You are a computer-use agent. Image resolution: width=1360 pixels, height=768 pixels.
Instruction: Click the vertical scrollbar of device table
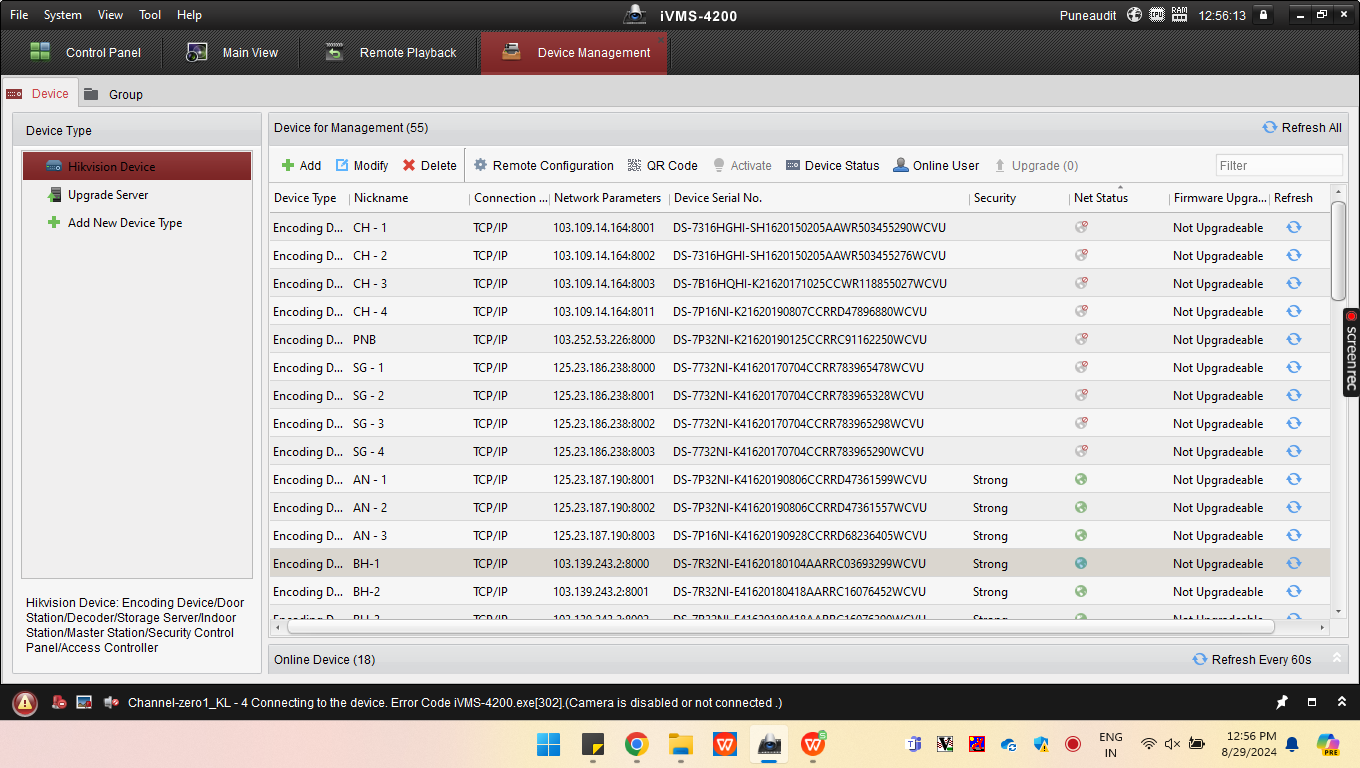1338,250
